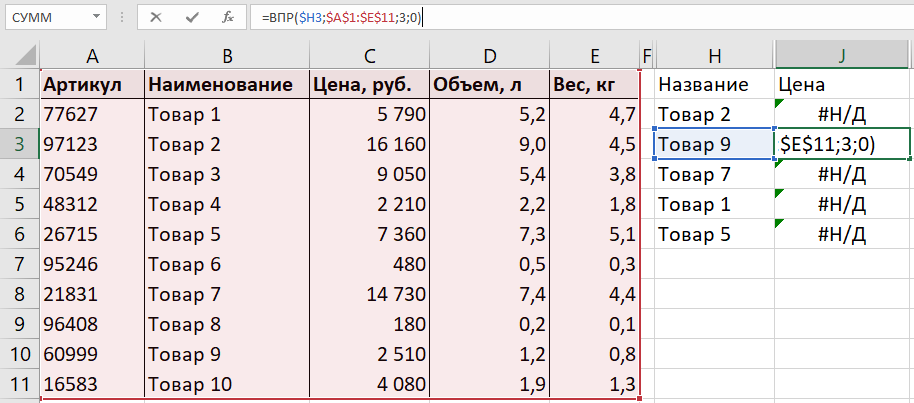Click the cell containing Товар 9 in column H
This screenshot has height=403, width=914.
click(713, 144)
